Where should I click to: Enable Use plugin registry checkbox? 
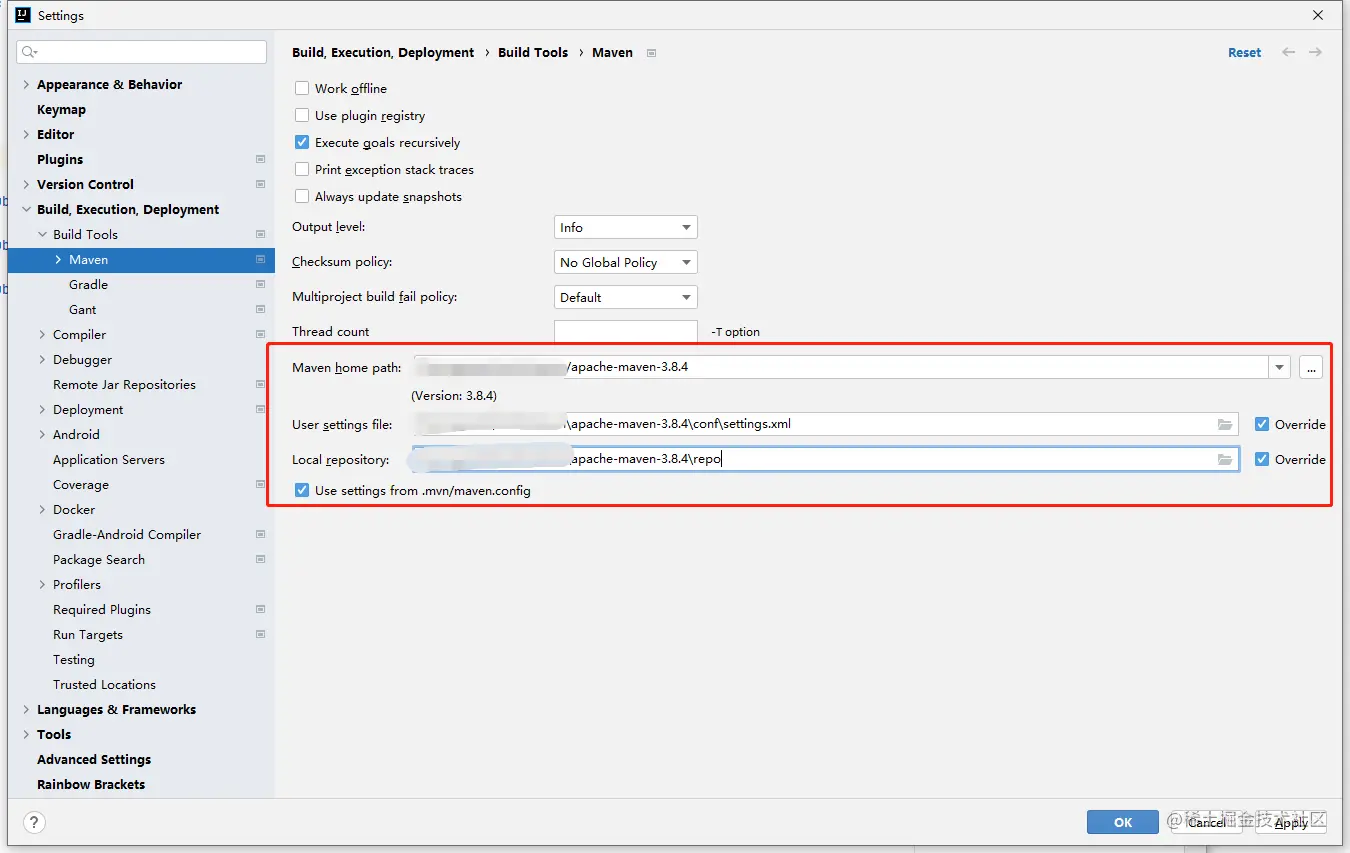point(302,115)
